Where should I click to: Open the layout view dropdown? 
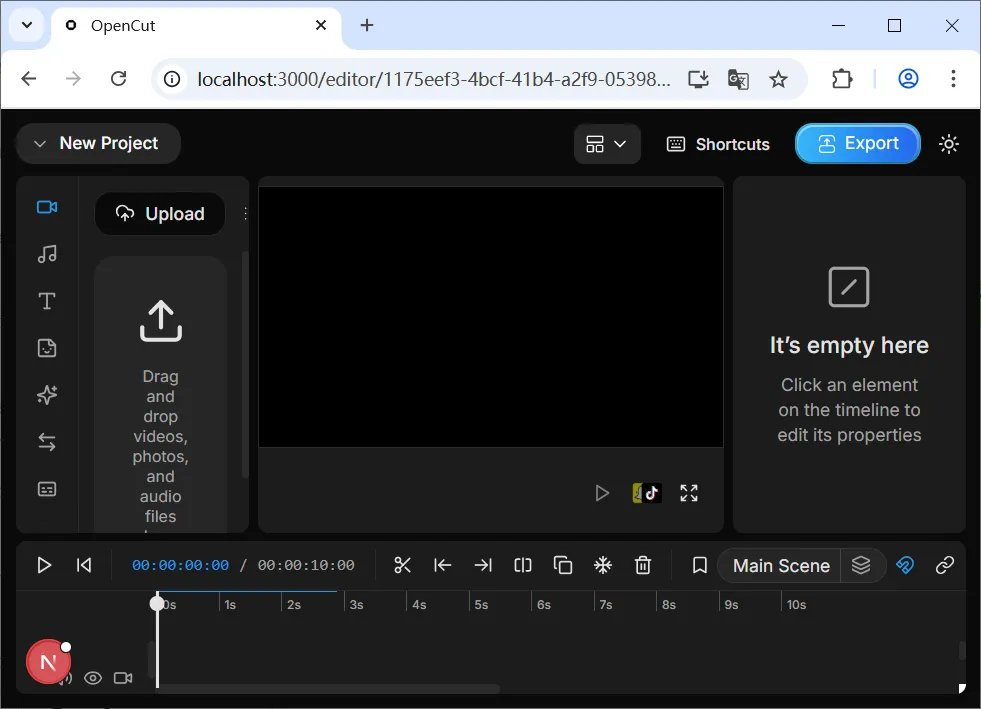click(x=606, y=143)
